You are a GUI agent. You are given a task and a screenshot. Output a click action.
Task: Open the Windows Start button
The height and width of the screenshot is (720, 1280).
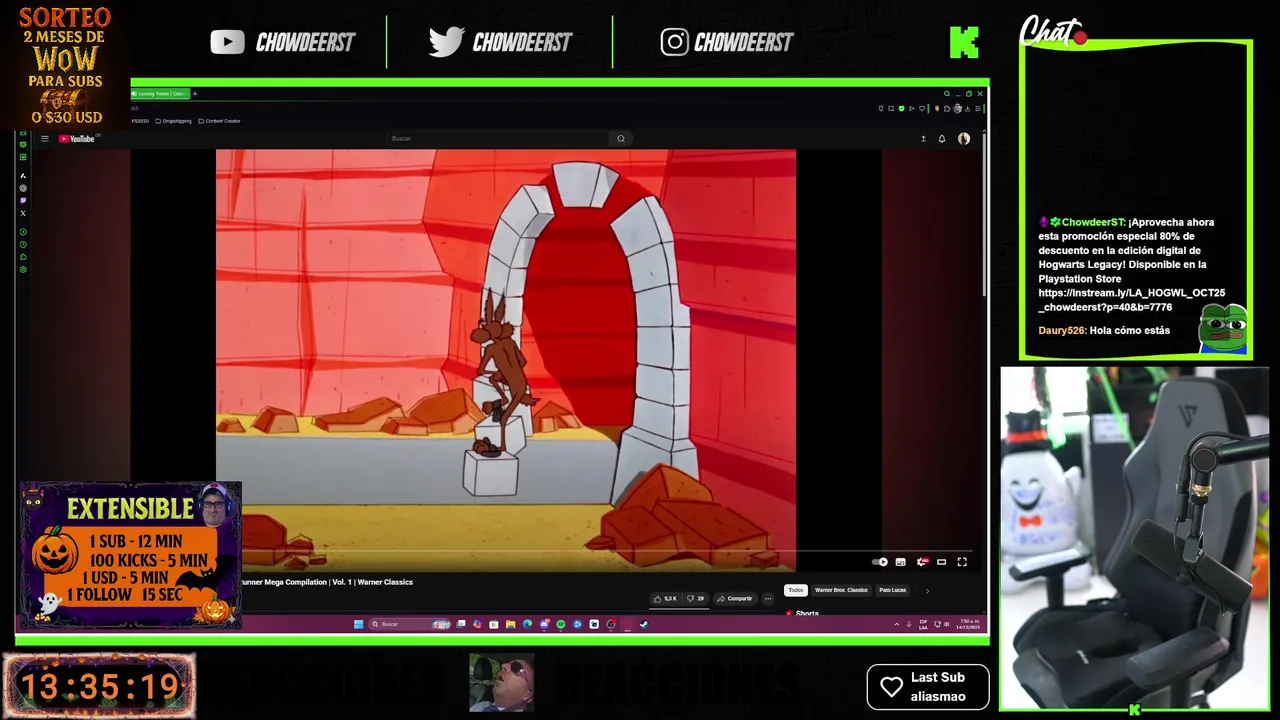pyautogui.click(x=358, y=624)
